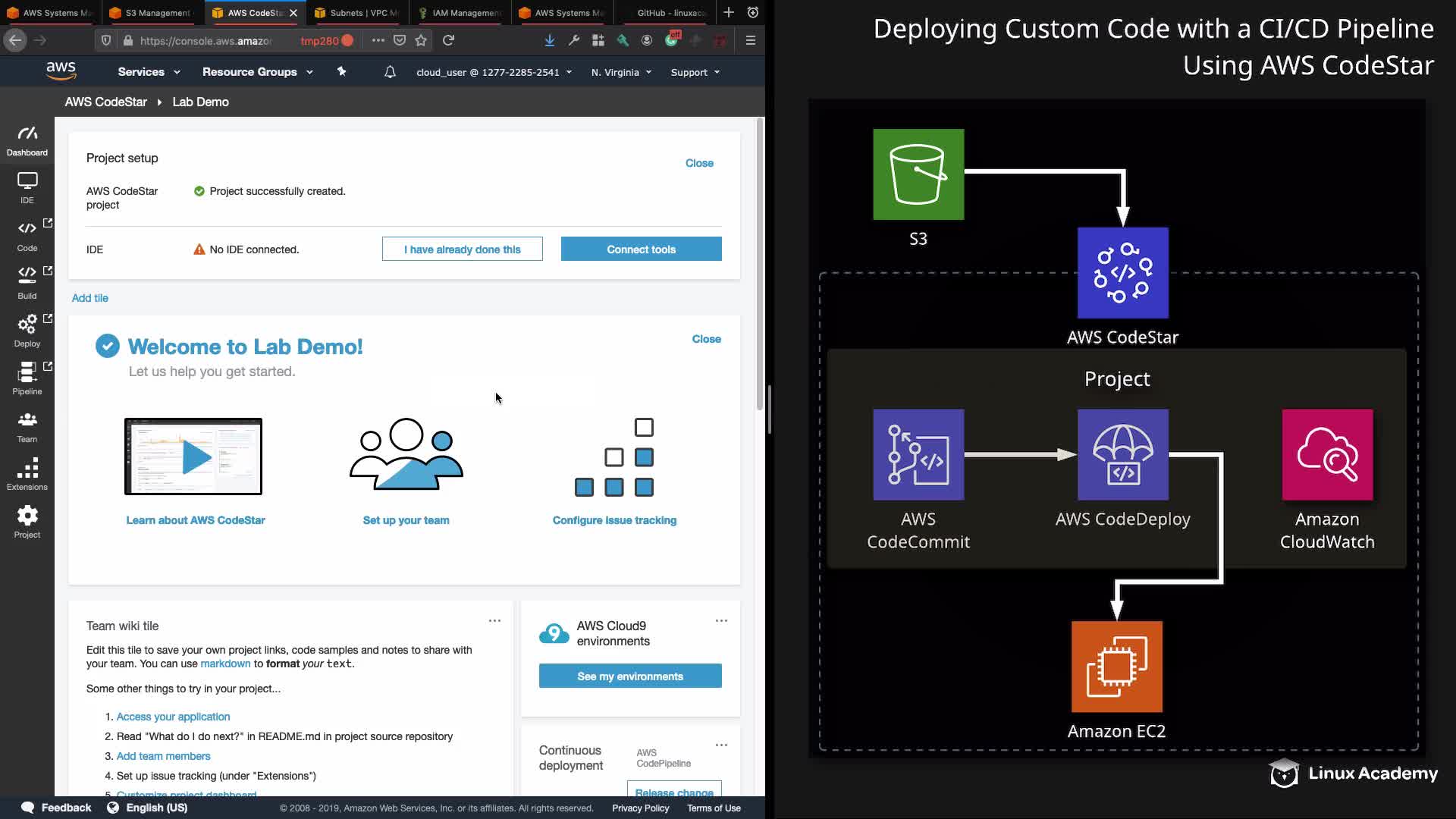The width and height of the screenshot is (1456, 819).
Task: Play the Learn about AWS CodeStar video
Action: click(194, 457)
